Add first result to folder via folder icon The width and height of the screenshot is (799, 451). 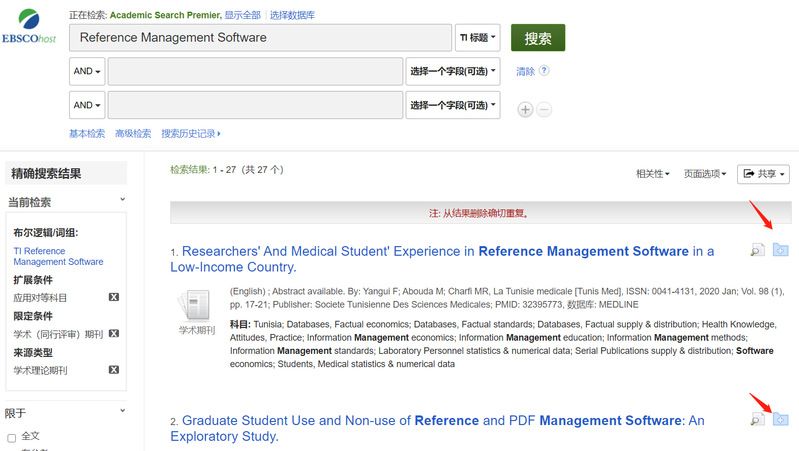tap(780, 249)
